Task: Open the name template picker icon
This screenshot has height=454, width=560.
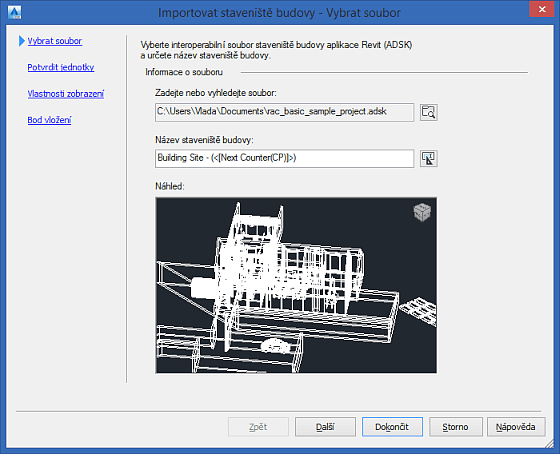Action: 429,159
